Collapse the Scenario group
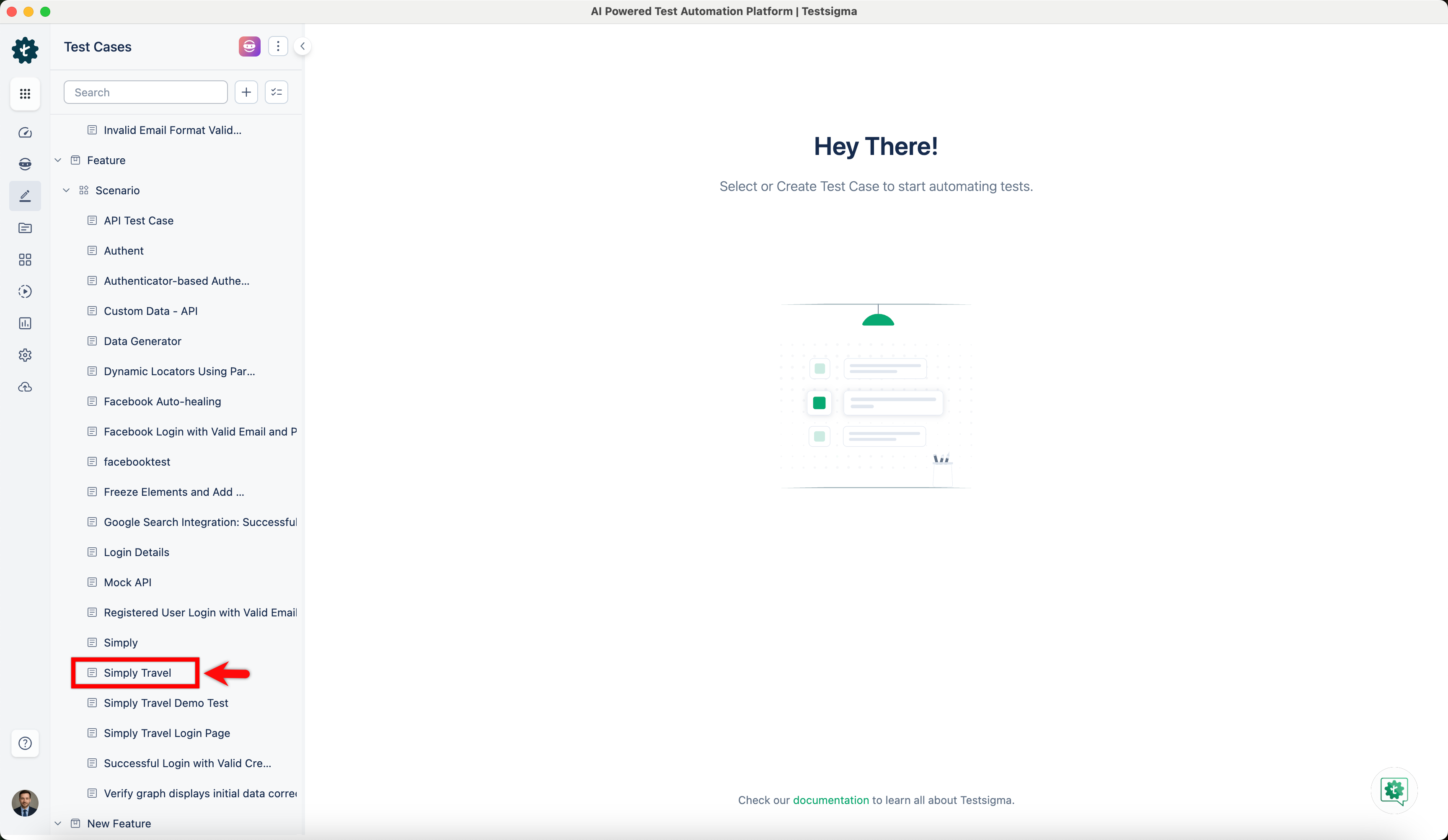1448x840 pixels. click(x=66, y=190)
